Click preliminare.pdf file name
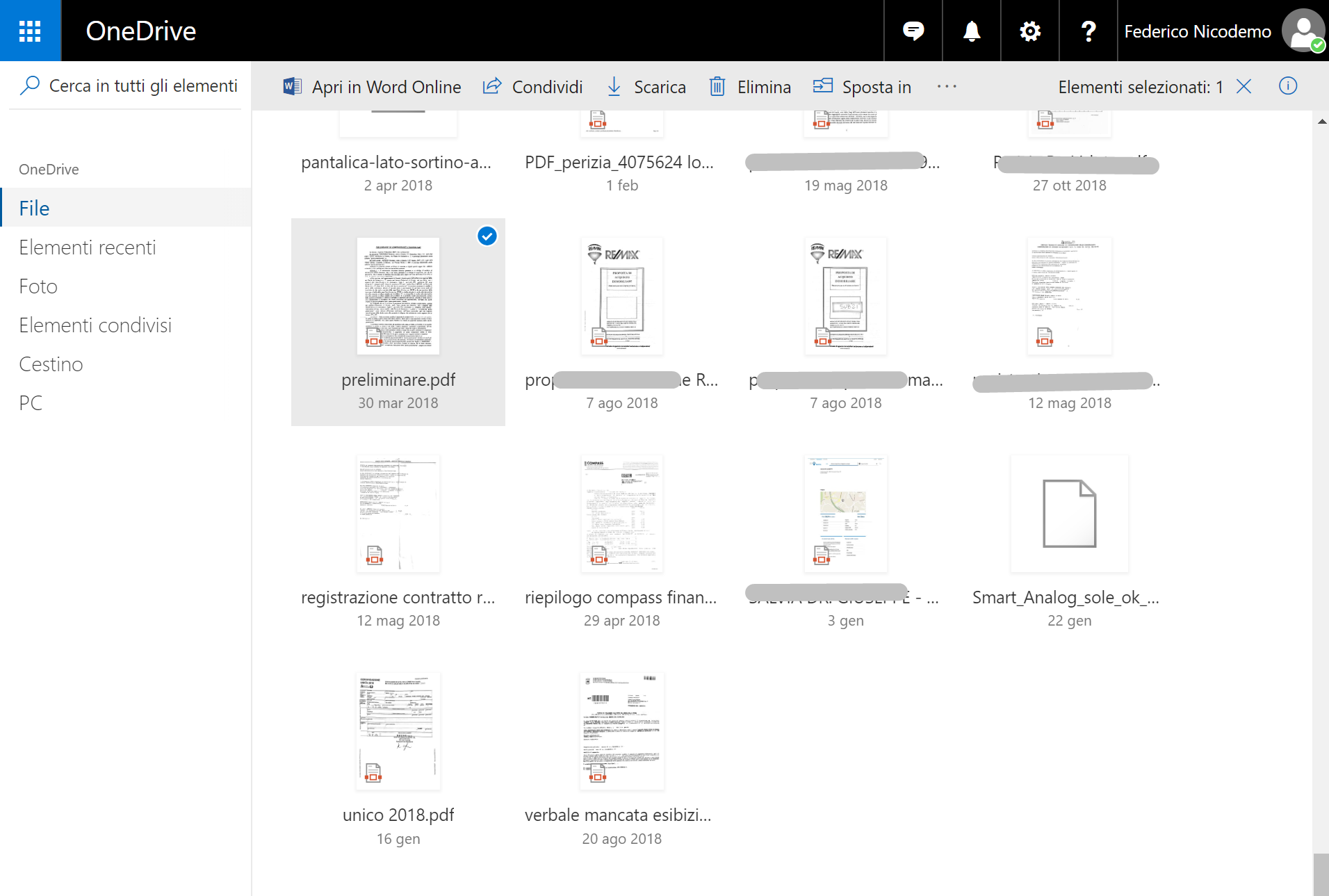Image resolution: width=1329 pixels, height=896 pixels. click(398, 380)
